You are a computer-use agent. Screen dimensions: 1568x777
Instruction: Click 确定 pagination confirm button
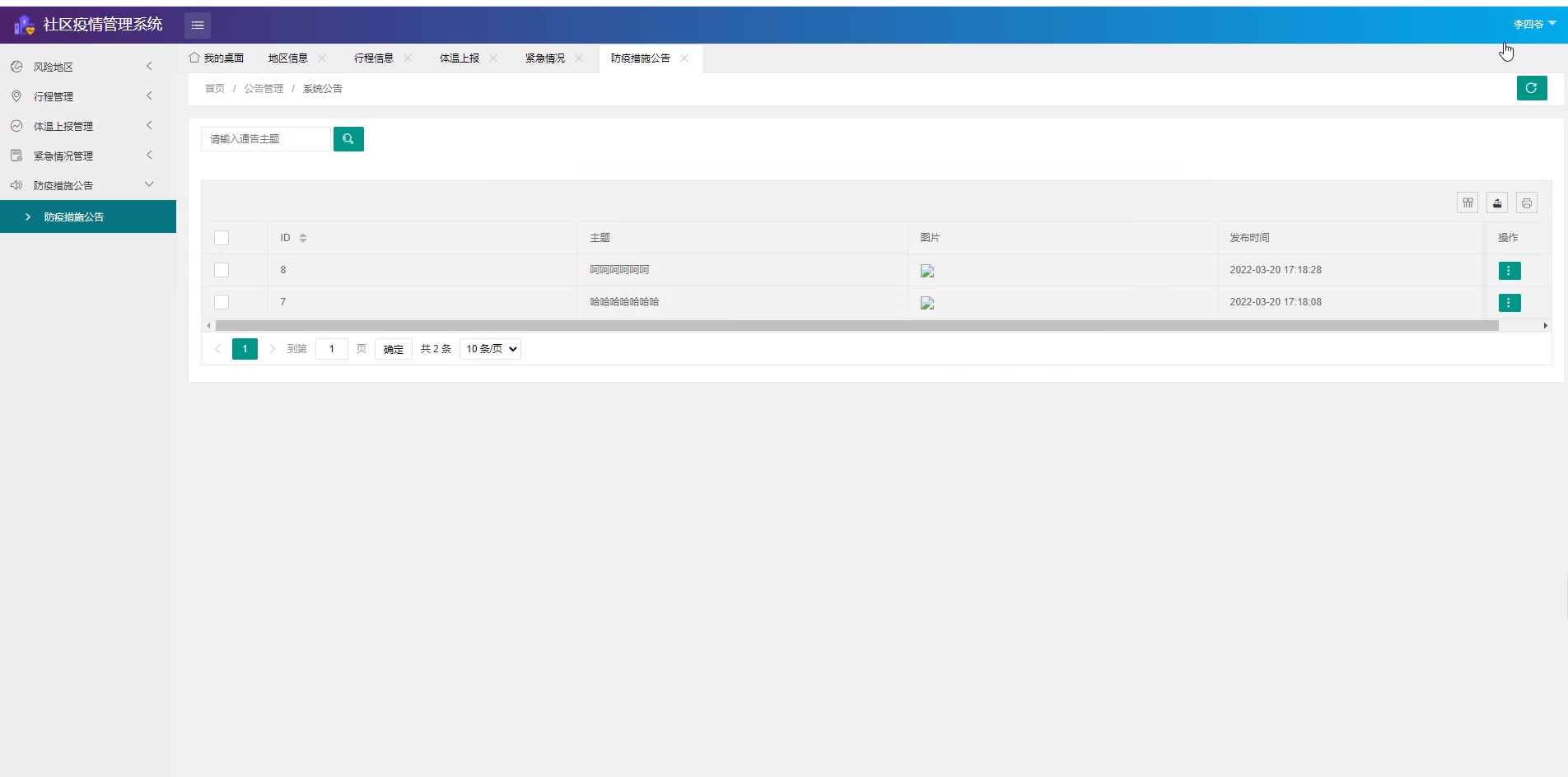pos(394,349)
